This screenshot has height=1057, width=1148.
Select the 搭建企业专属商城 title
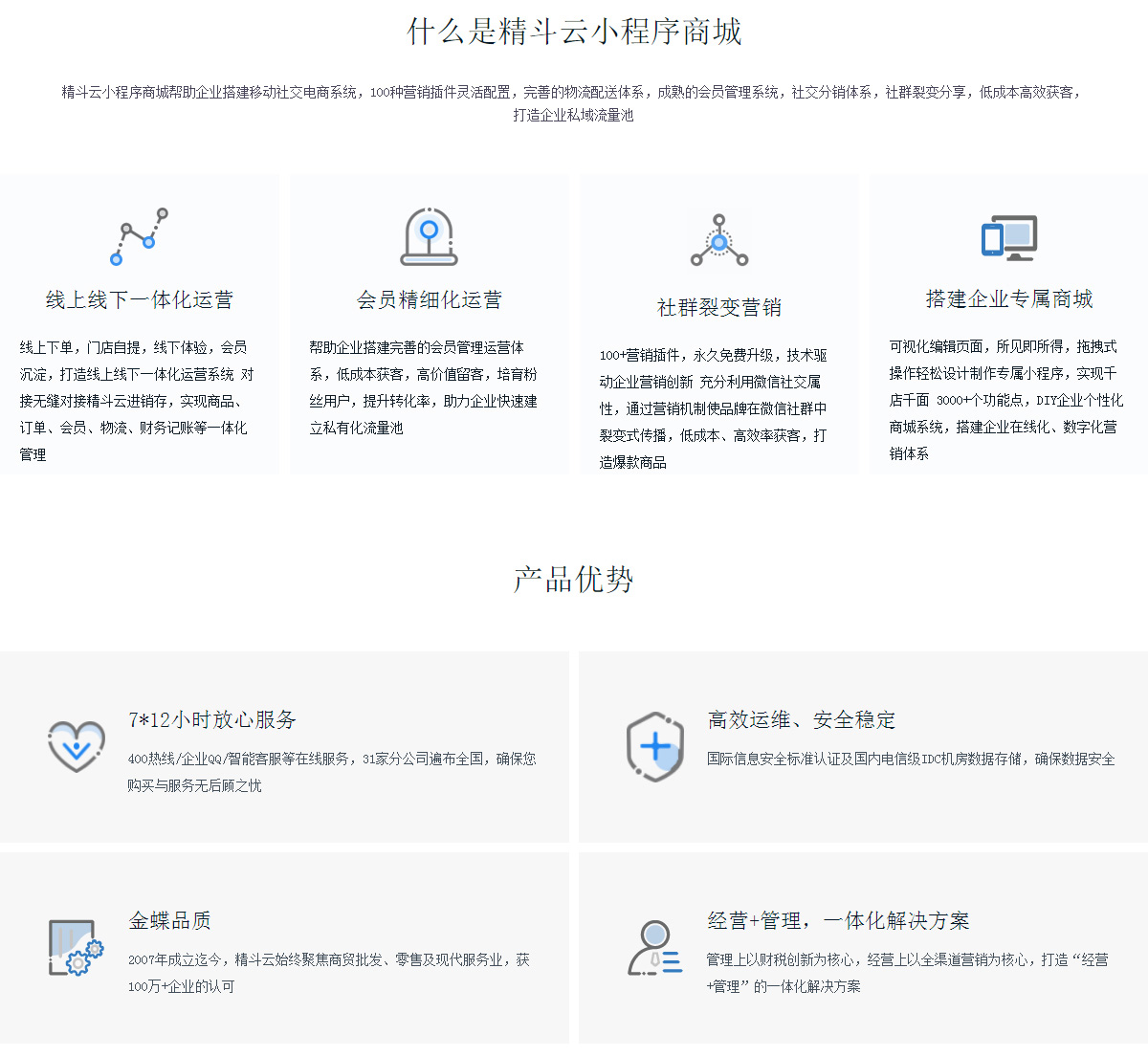tap(1008, 298)
